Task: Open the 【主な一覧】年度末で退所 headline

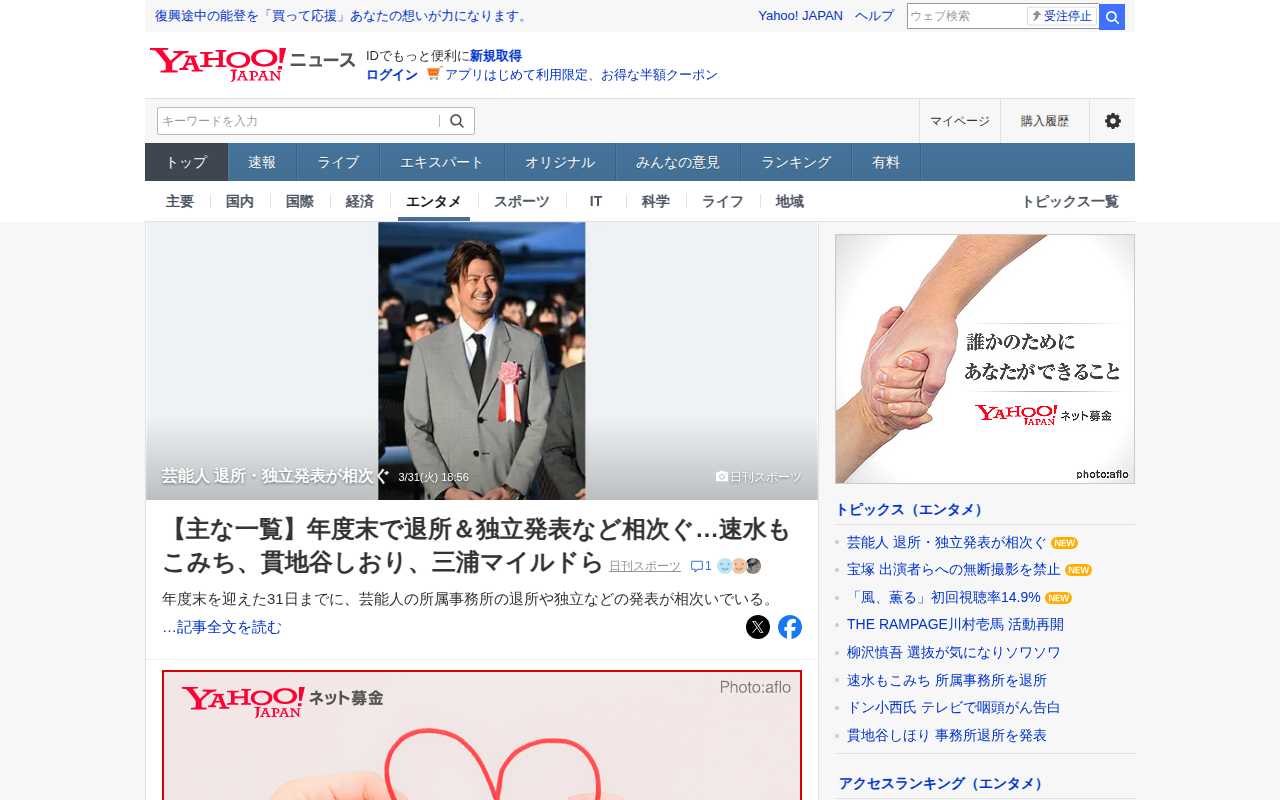Action: pyautogui.click(x=476, y=546)
